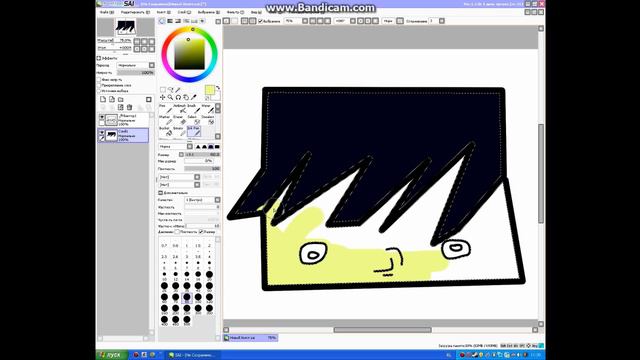Viewport: 640px width, 360px height.
Task: Toggle the RGB slider panel icon
Action: point(170,21)
